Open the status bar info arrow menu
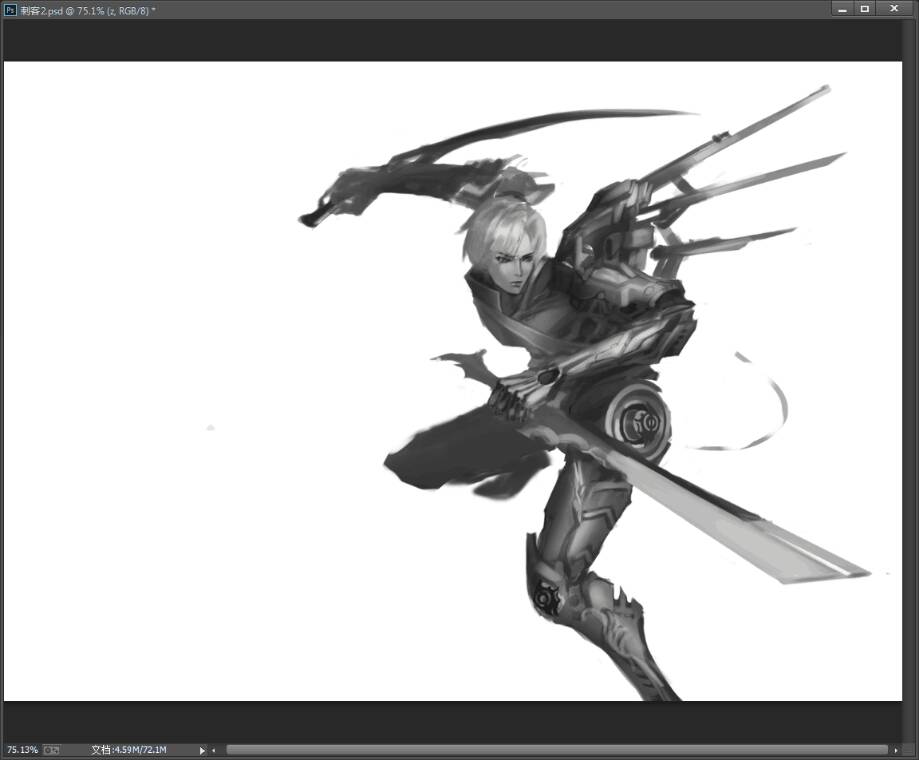 (202, 750)
